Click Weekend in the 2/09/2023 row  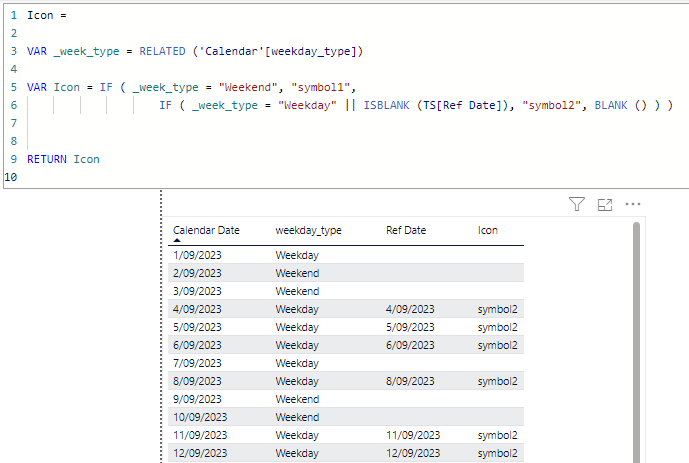click(x=297, y=273)
